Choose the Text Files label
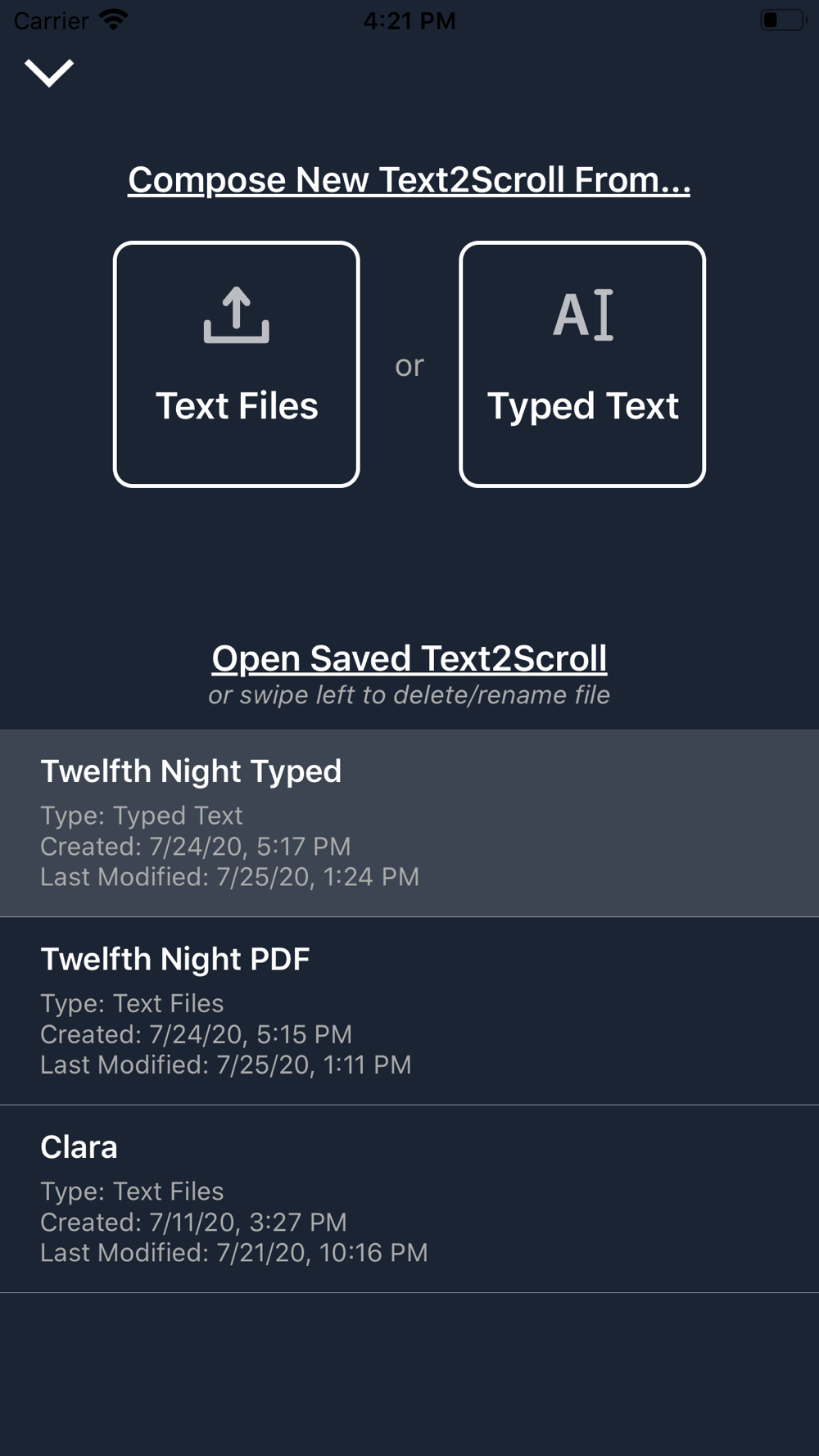This screenshot has height=1456, width=819. pos(237,406)
